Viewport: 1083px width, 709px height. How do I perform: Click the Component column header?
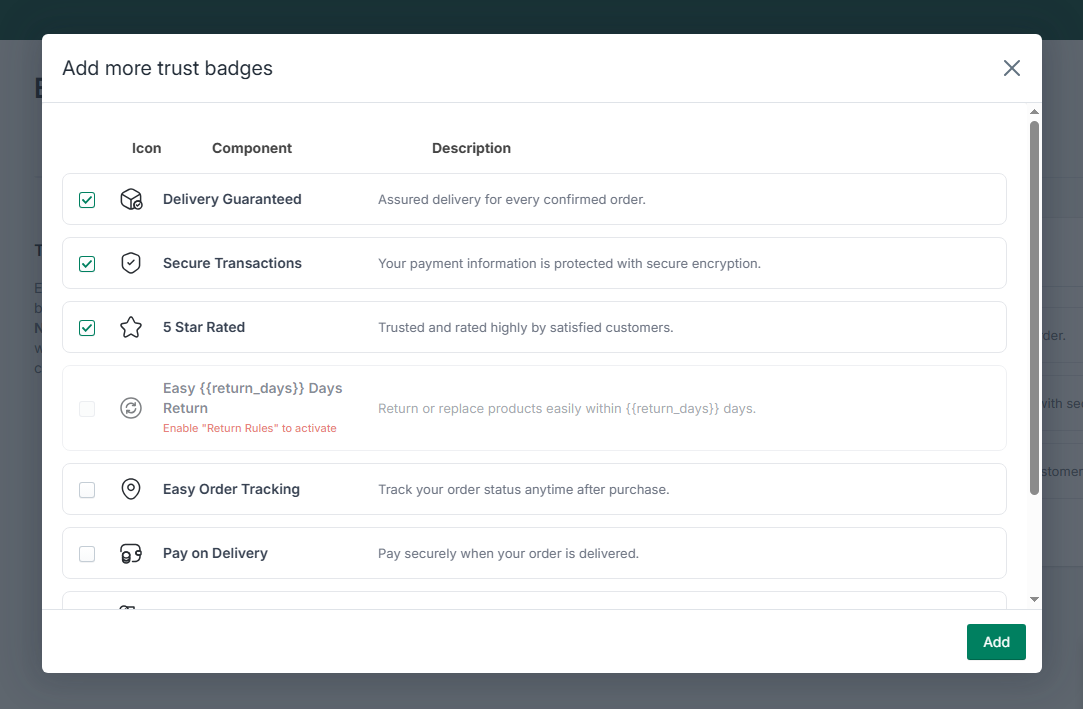[251, 147]
